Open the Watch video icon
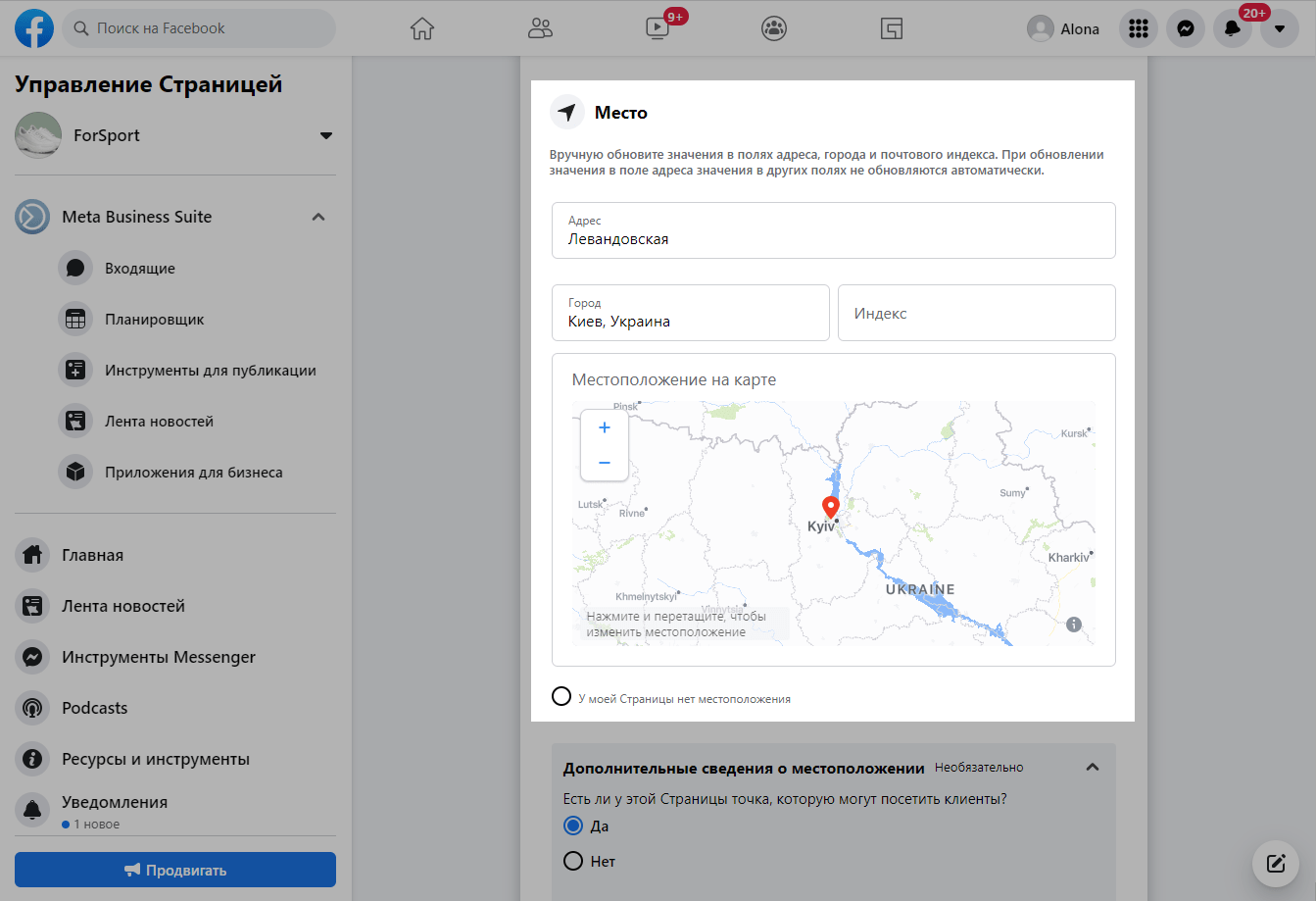The image size is (1316, 901). point(658,28)
